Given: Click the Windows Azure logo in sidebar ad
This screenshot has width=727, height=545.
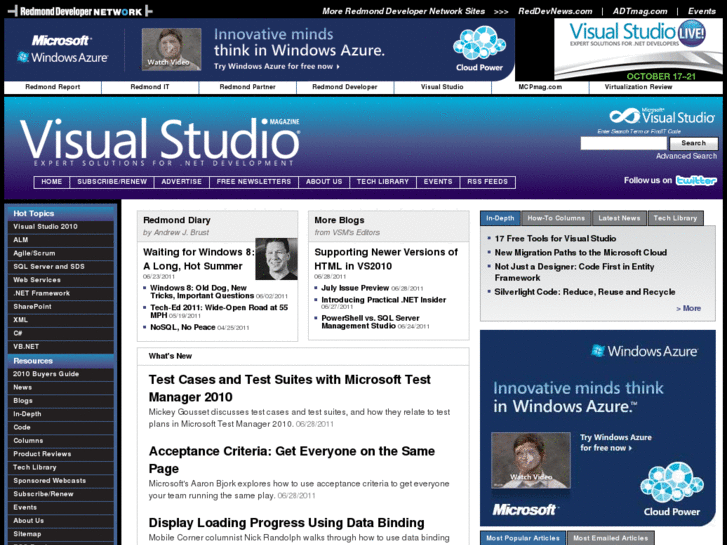Looking at the screenshot, I should coord(644,351).
